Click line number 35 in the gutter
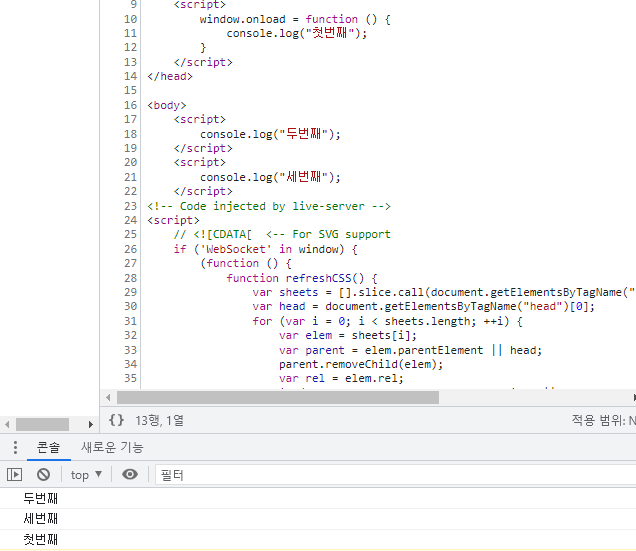The image size is (636, 551). [131, 379]
